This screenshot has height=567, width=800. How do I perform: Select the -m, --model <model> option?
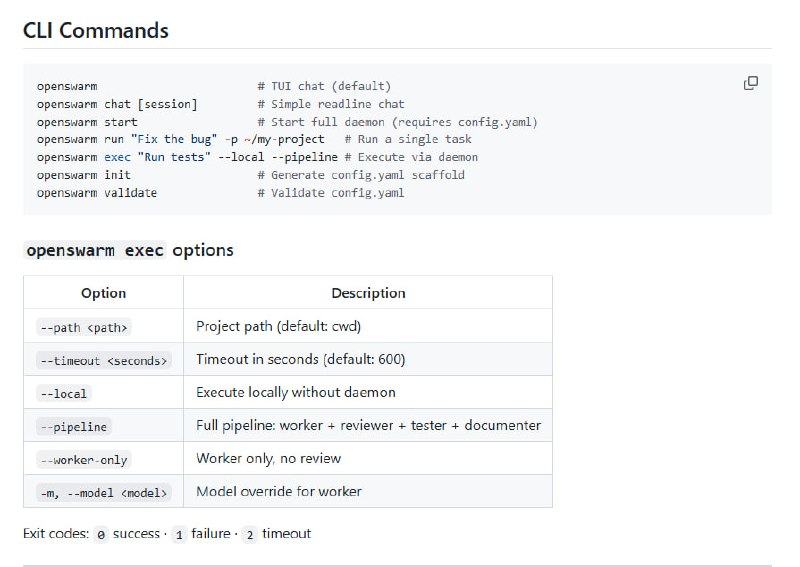coord(104,492)
